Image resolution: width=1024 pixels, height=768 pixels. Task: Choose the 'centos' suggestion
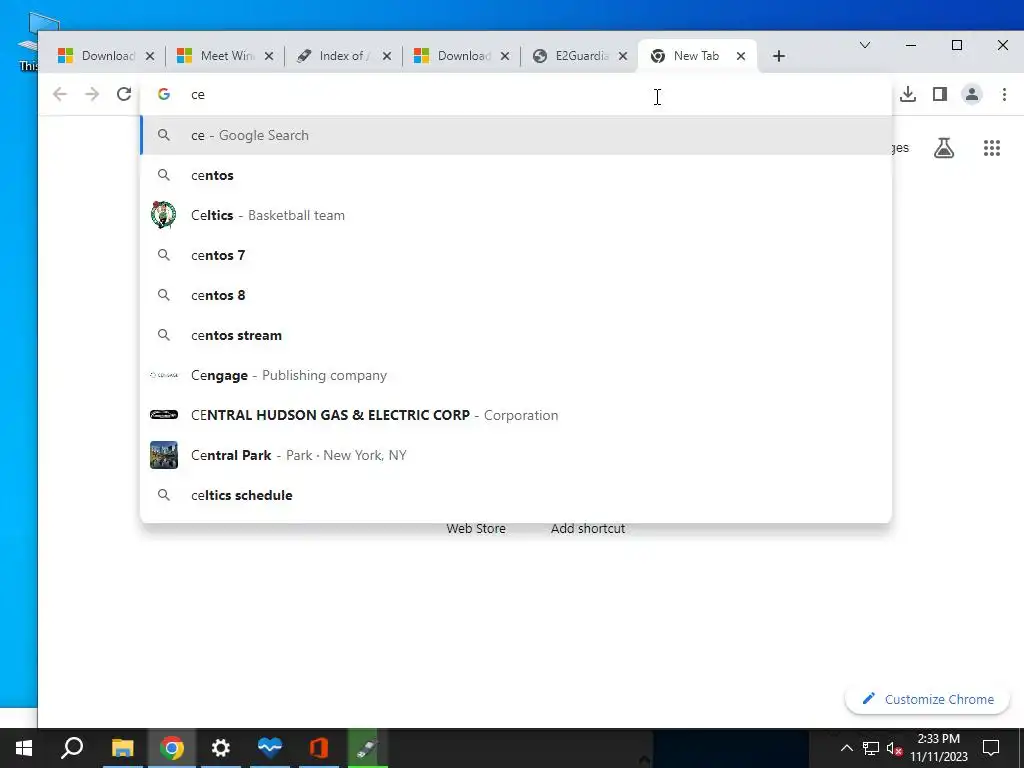(516, 175)
